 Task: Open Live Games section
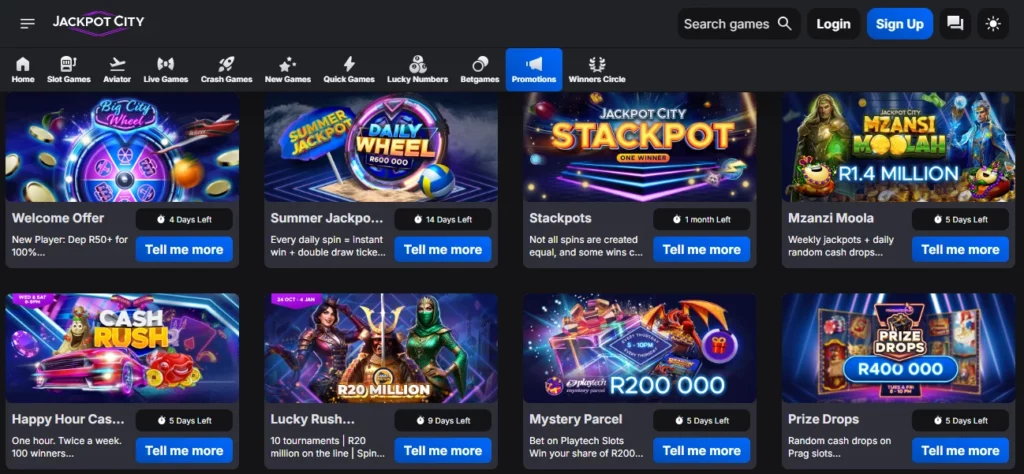pos(166,69)
